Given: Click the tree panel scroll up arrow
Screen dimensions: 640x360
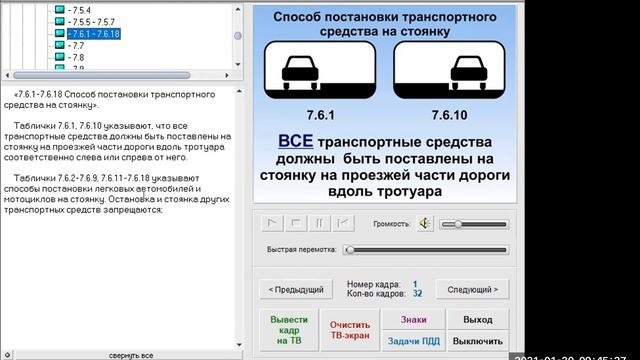Looking at the screenshot, I should [238, 9].
